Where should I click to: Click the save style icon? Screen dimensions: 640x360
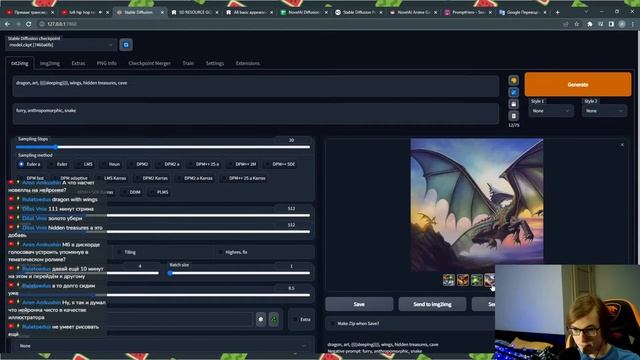pyautogui.click(x=513, y=104)
